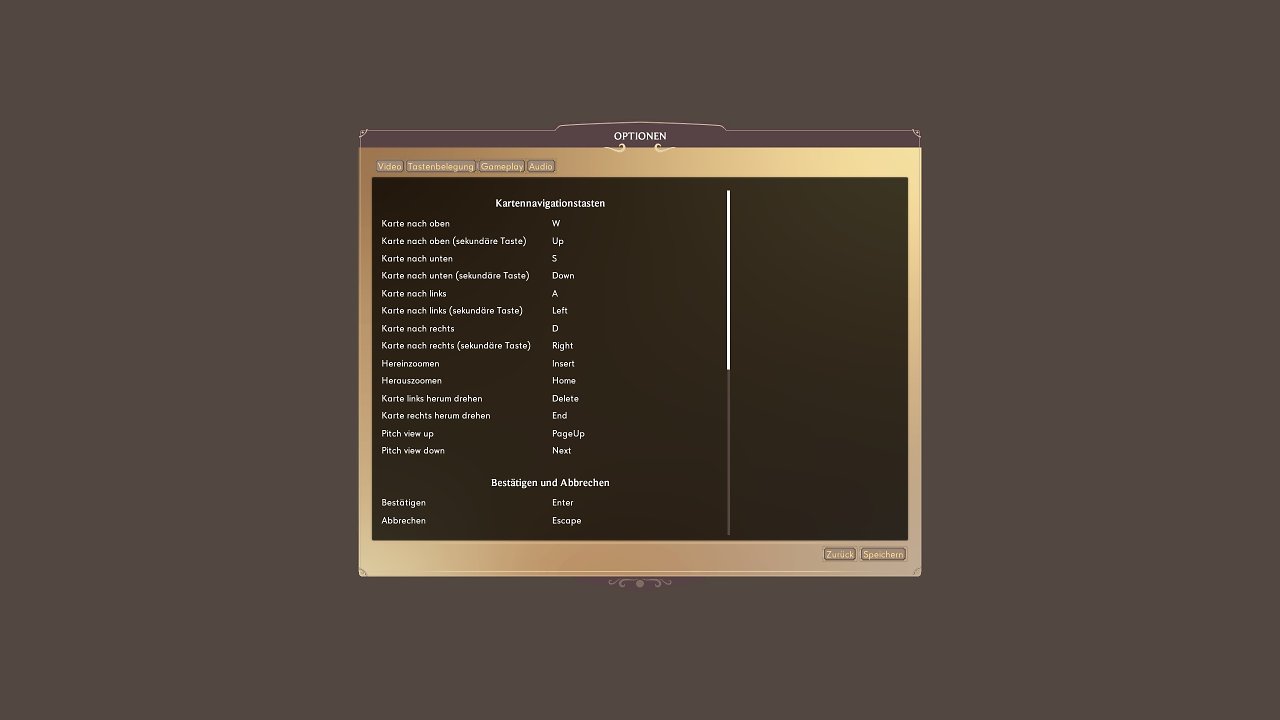Viewport: 1280px width, 720px height.
Task: Open the Video tab
Action: tap(390, 167)
